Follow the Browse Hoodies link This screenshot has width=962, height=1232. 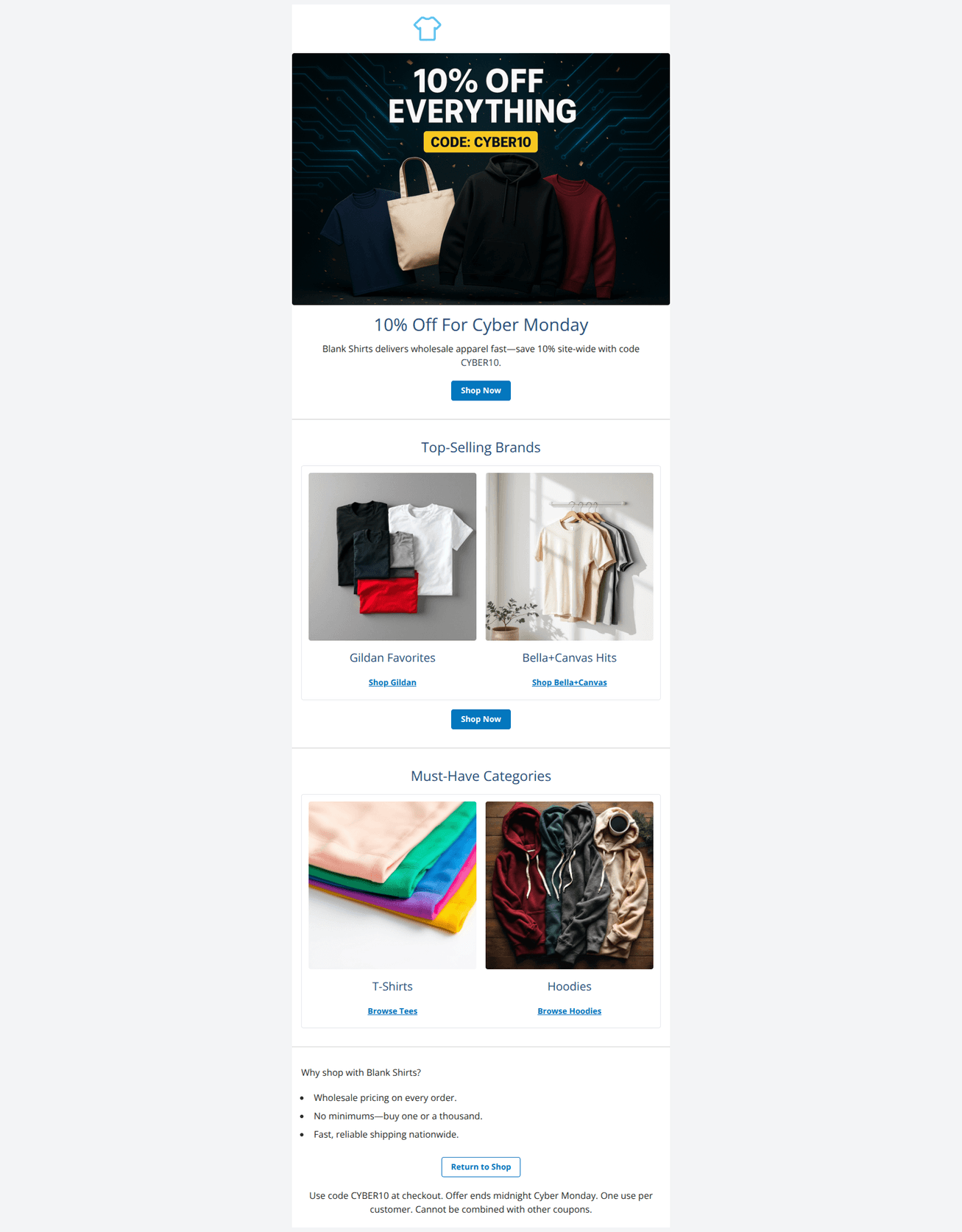[x=570, y=1011]
